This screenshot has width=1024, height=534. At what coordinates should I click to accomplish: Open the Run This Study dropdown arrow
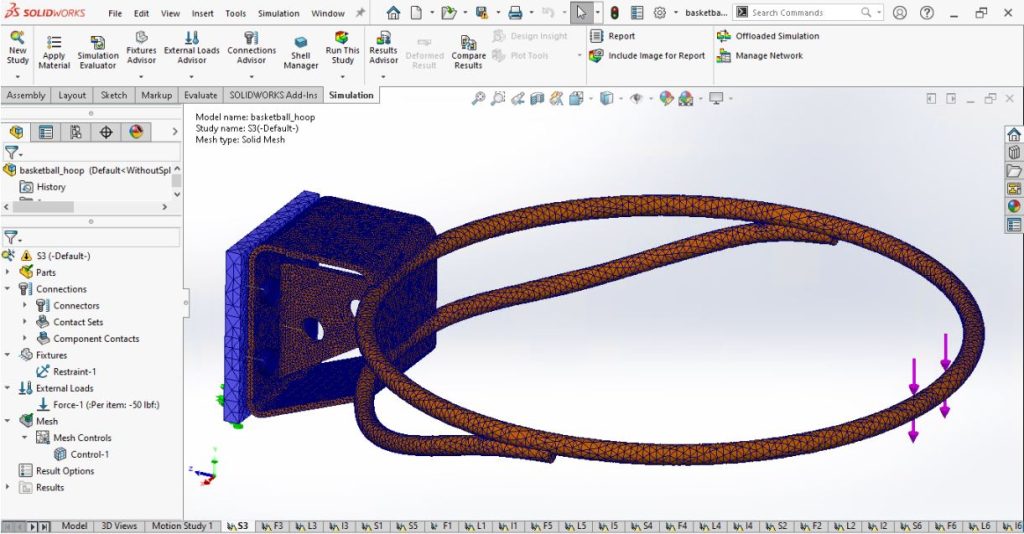[x=342, y=75]
